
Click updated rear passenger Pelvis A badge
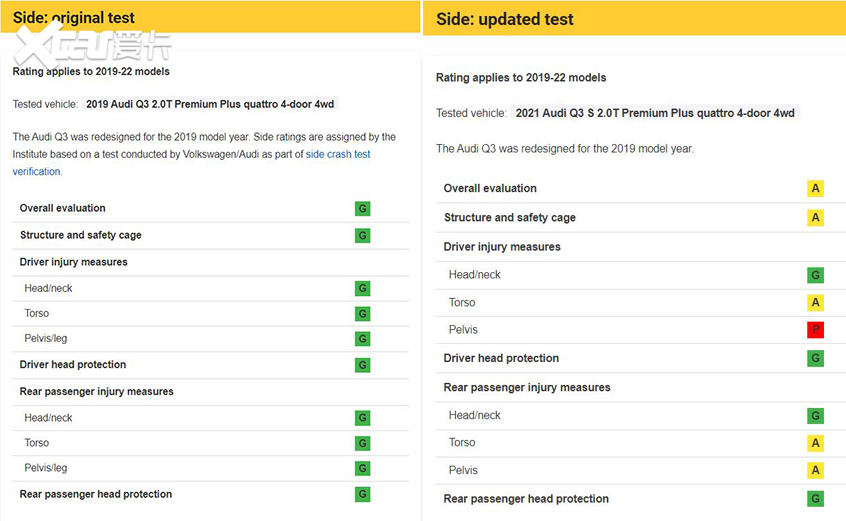pos(815,470)
